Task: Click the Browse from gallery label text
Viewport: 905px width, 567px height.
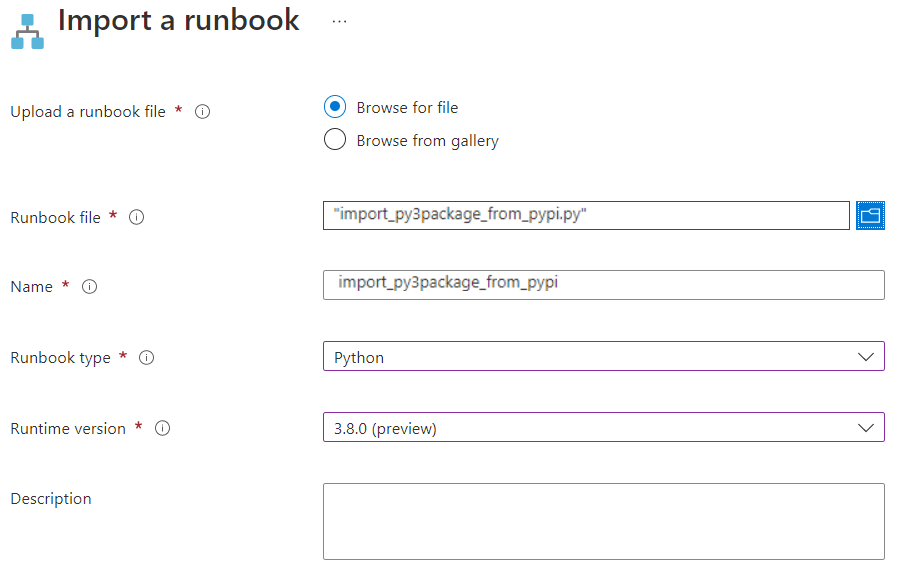Action: pos(427,141)
